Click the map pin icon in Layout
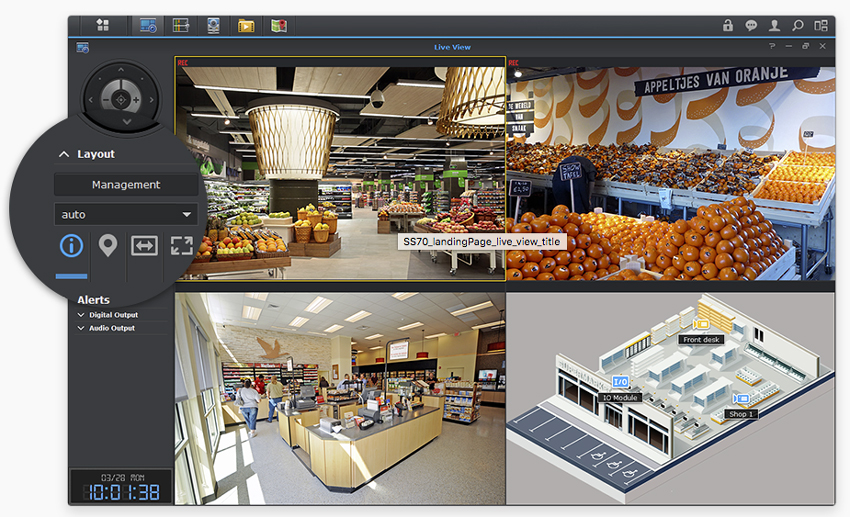850x517 pixels. pyautogui.click(x=108, y=245)
